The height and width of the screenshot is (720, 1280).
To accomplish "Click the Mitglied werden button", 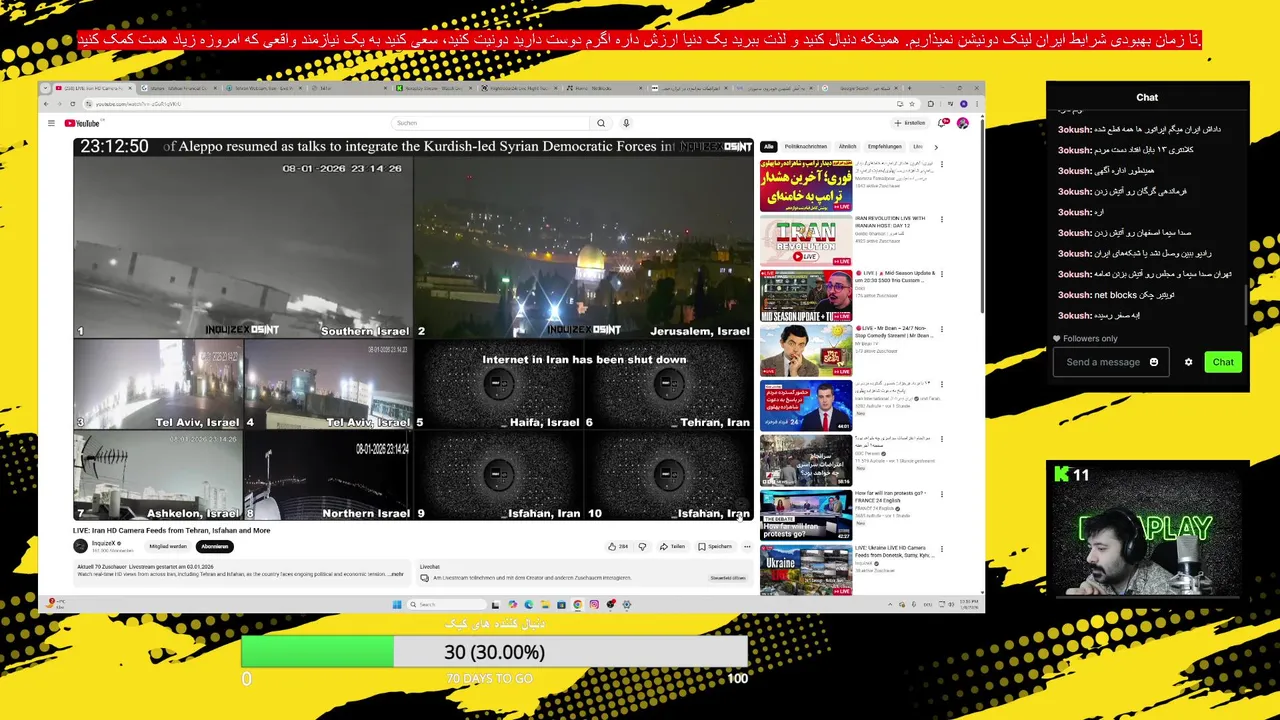I will (x=168, y=547).
